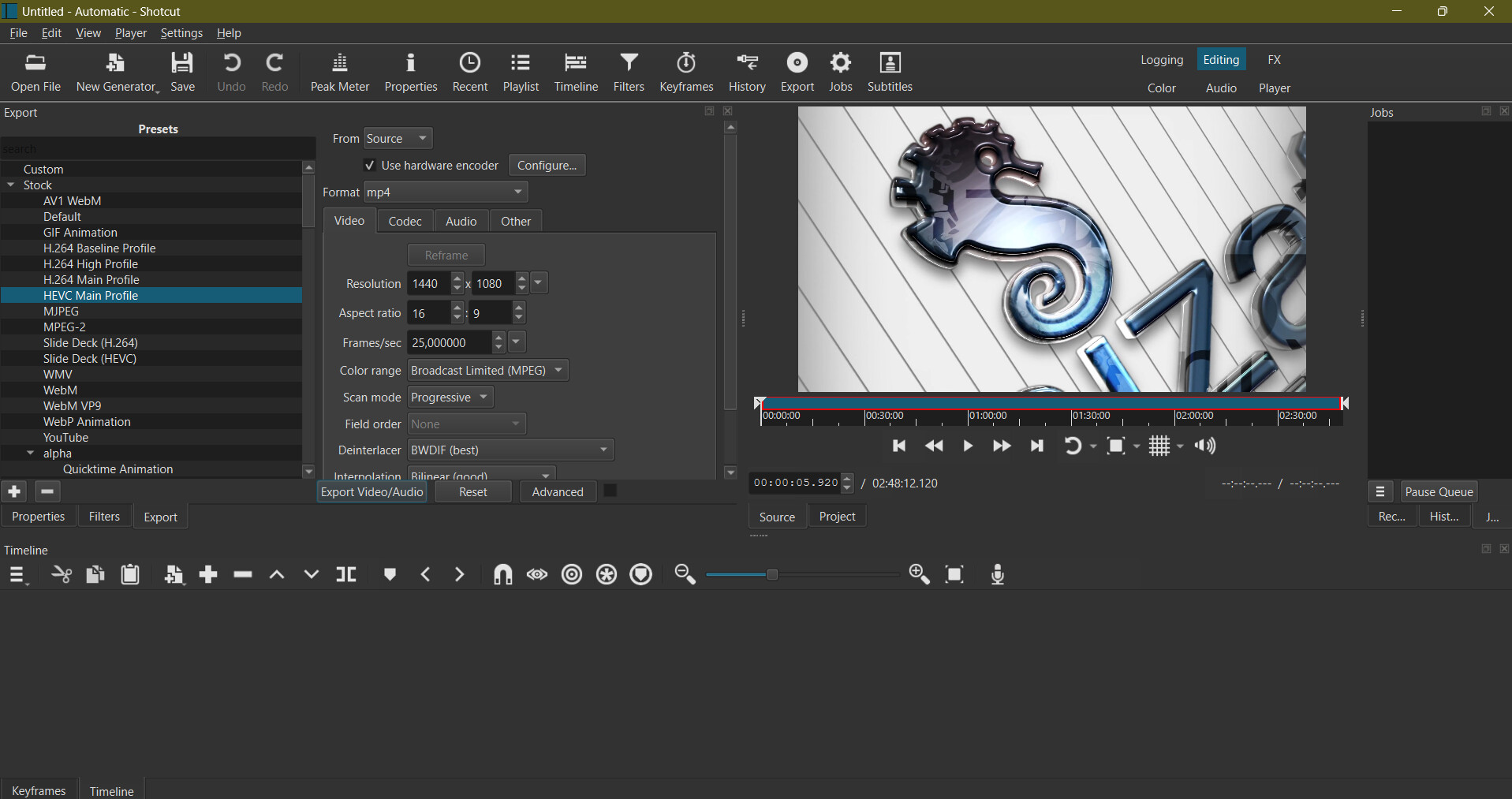Click the Split at Playhead icon
The width and height of the screenshot is (1512, 799).
[x=346, y=575]
